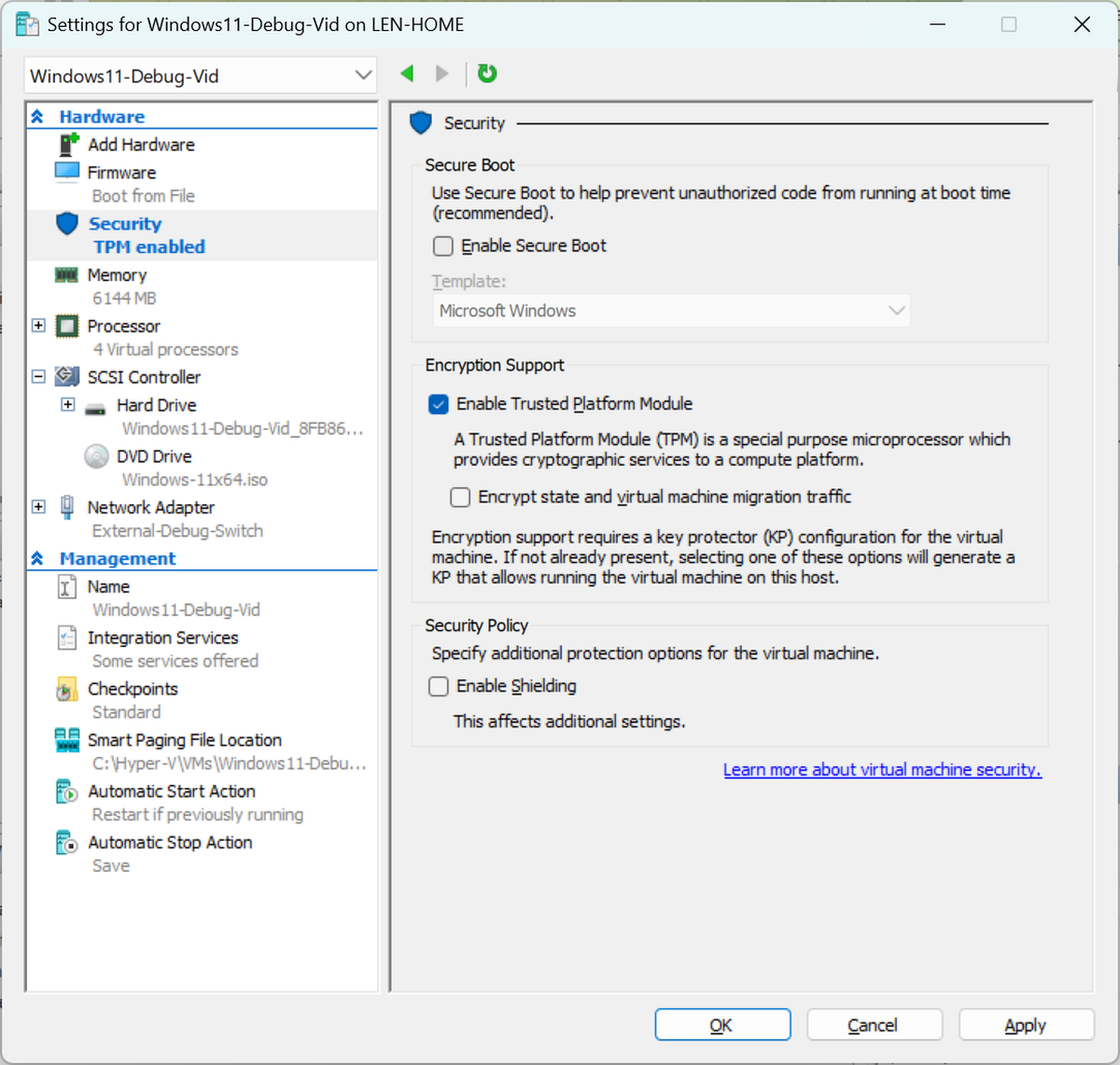Click the Integration Services icon

coord(67,638)
